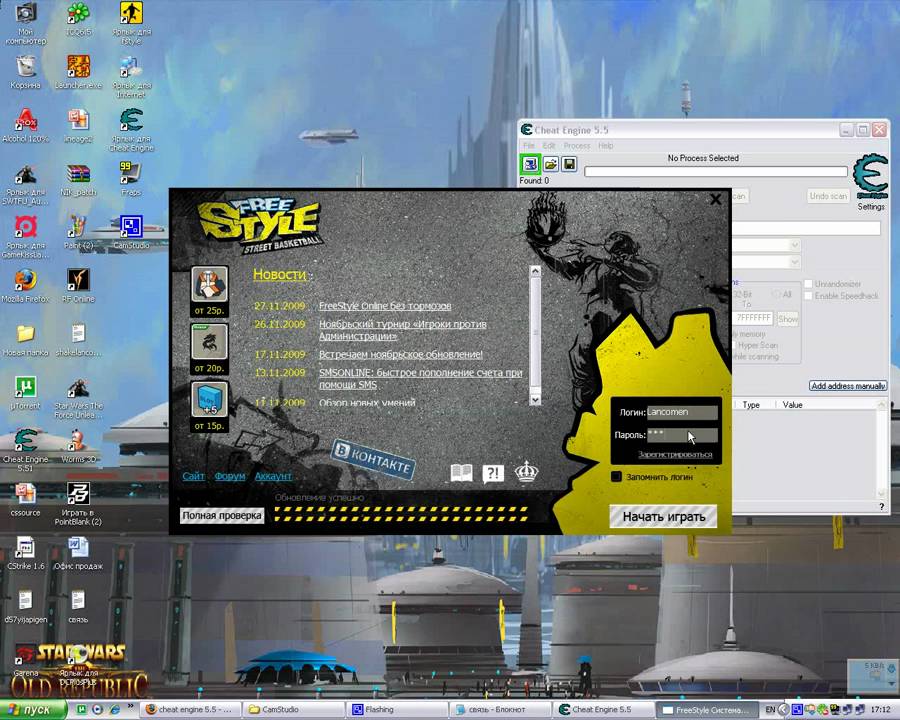Enable the Unrandomizer checkbox in Cheat Engine
Viewport: 900px width, 720px height.
pyautogui.click(x=808, y=284)
